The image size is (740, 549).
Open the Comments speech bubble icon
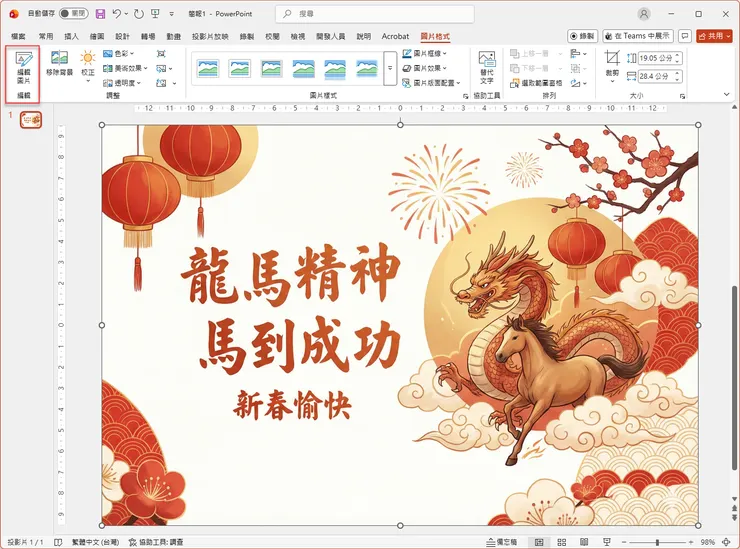point(684,36)
